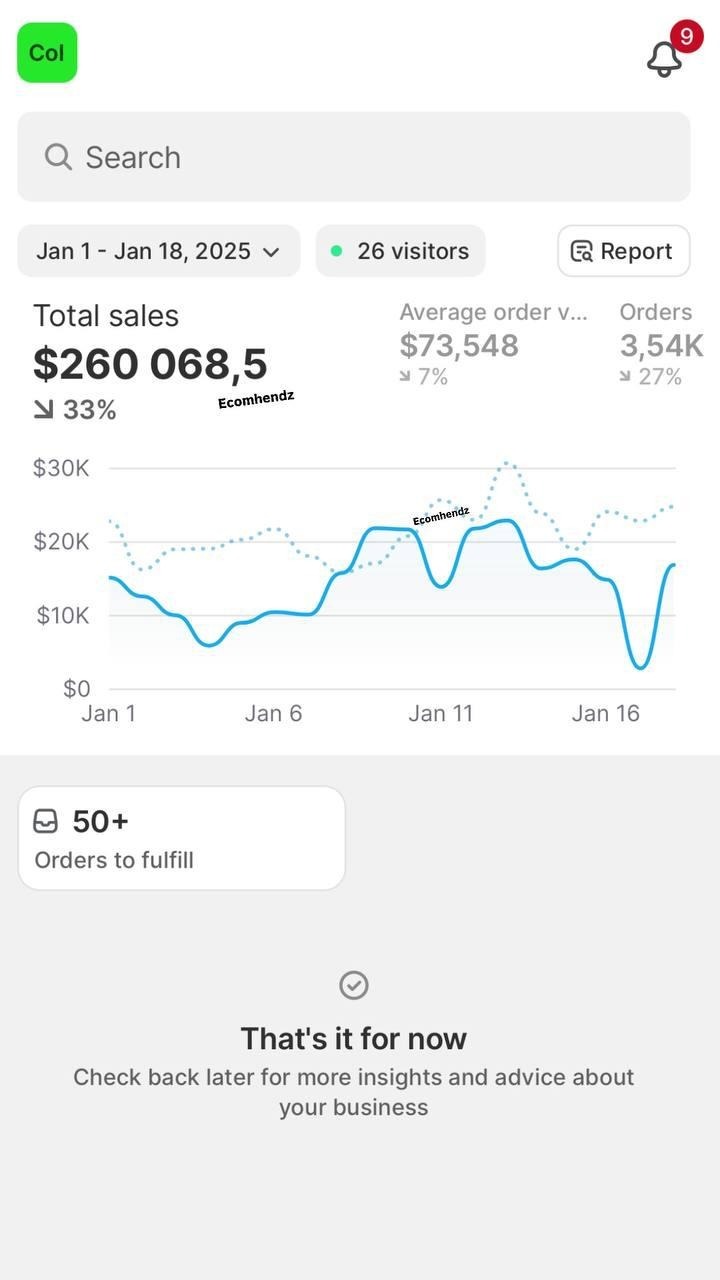This screenshot has height=1280, width=720.
Task: Open the Report button
Action: coord(623,251)
